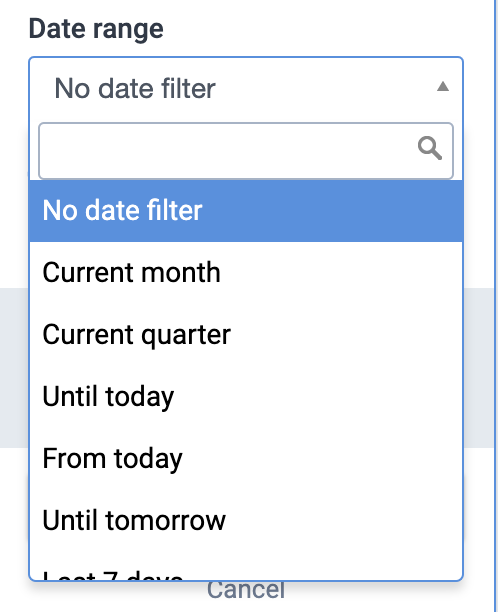498x612 pixels.
Task: Click the Cancel link below the dropdown
Action: 246,591
